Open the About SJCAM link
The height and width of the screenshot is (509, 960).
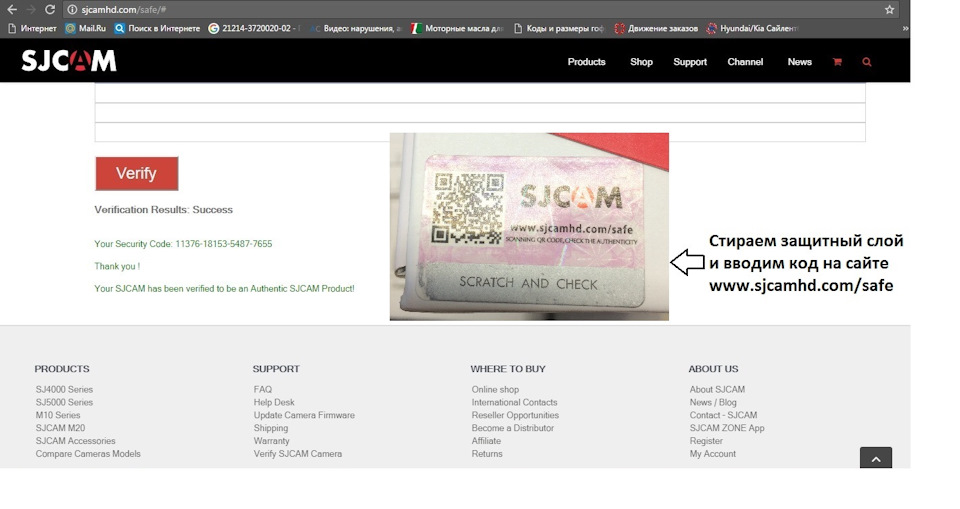717,390
